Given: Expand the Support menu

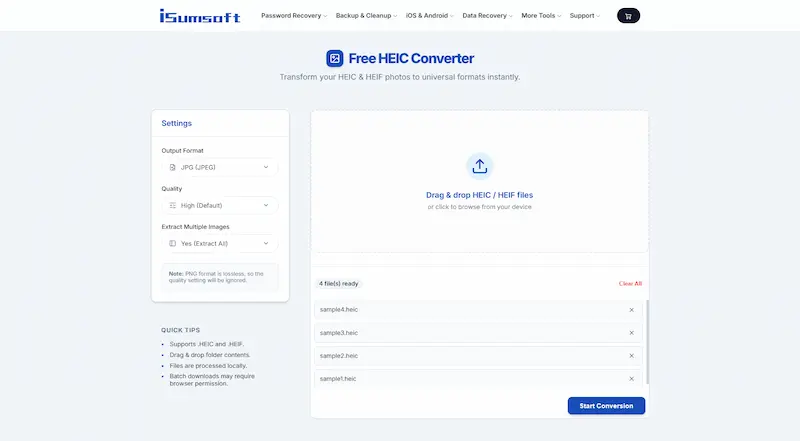Looking at the screenshot, I should 585,16.
